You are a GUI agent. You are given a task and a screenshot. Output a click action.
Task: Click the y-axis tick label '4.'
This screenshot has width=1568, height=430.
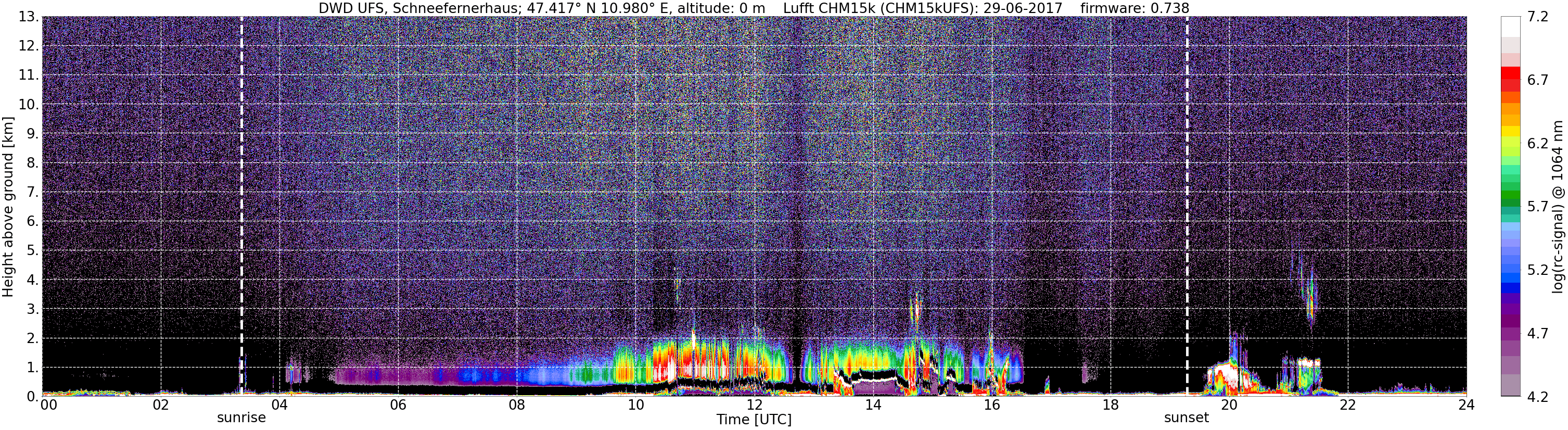point(32,280)
